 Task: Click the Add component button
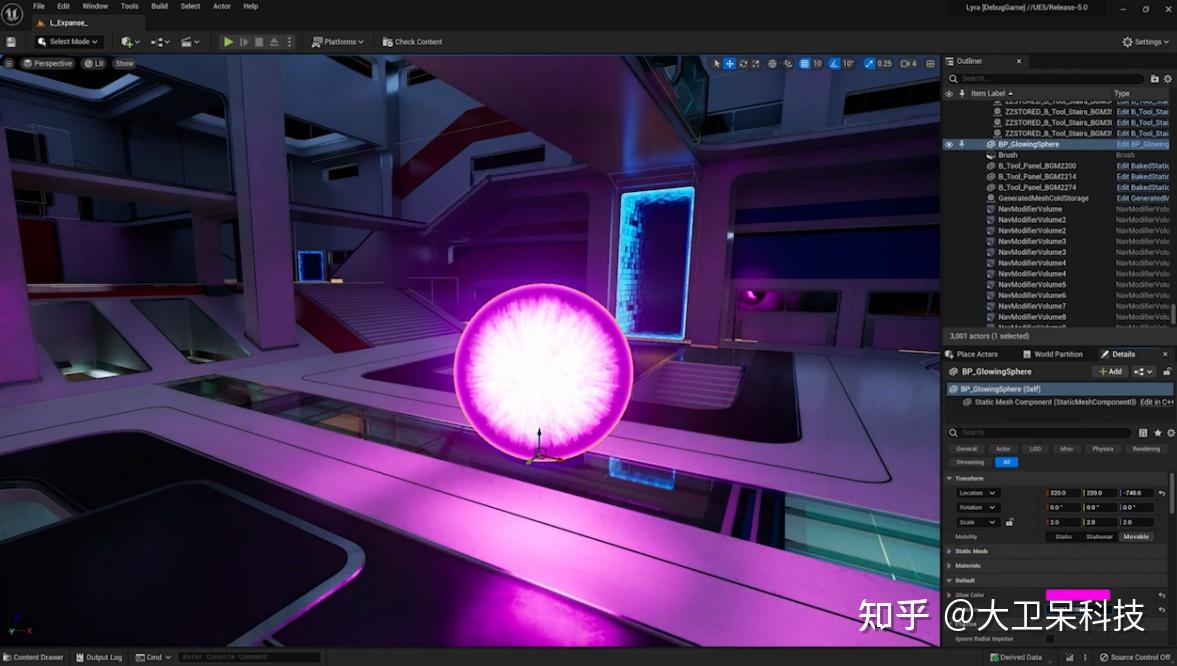[x=1110, y=372]
